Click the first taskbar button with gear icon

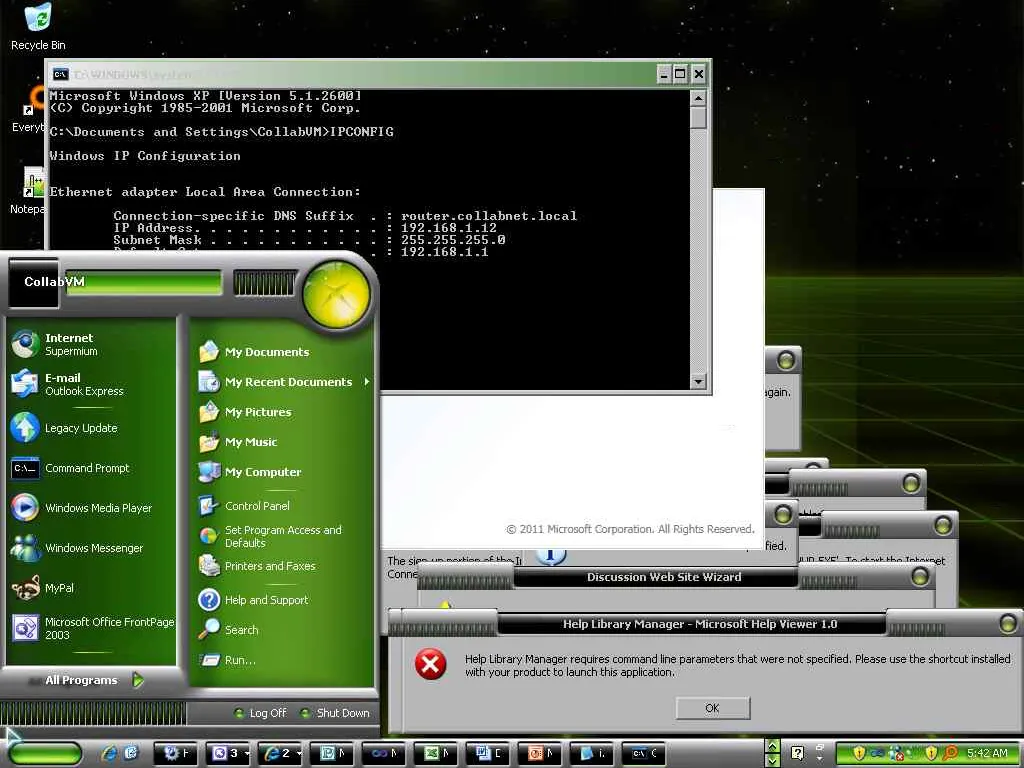tap(177, 754)
